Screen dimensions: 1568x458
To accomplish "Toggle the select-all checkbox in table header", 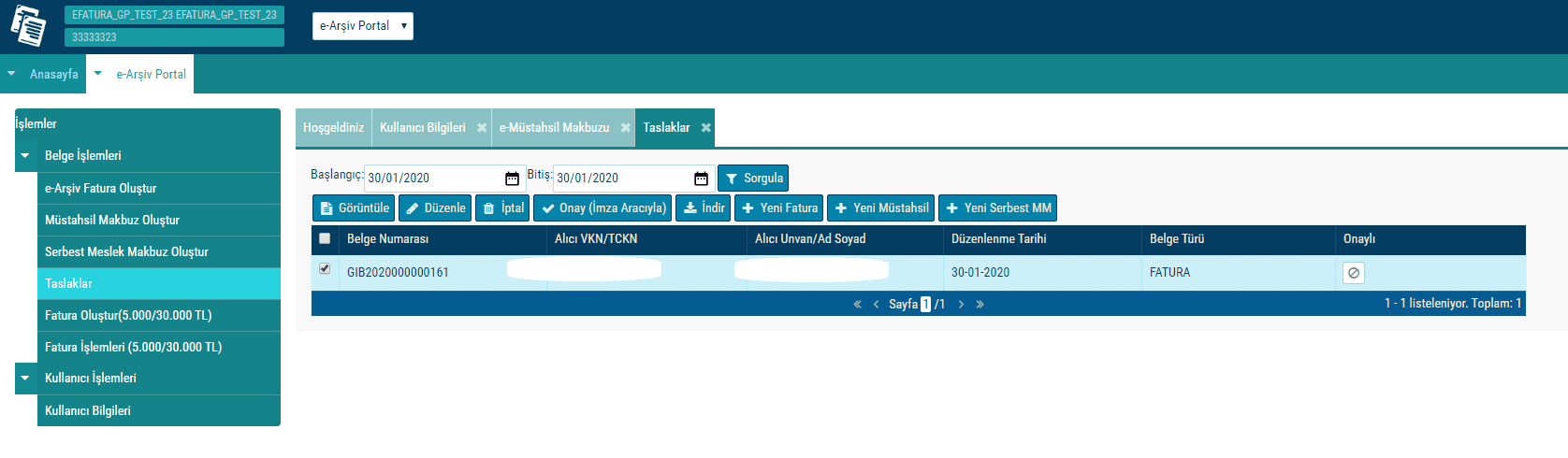I will (x=325, y=238).
